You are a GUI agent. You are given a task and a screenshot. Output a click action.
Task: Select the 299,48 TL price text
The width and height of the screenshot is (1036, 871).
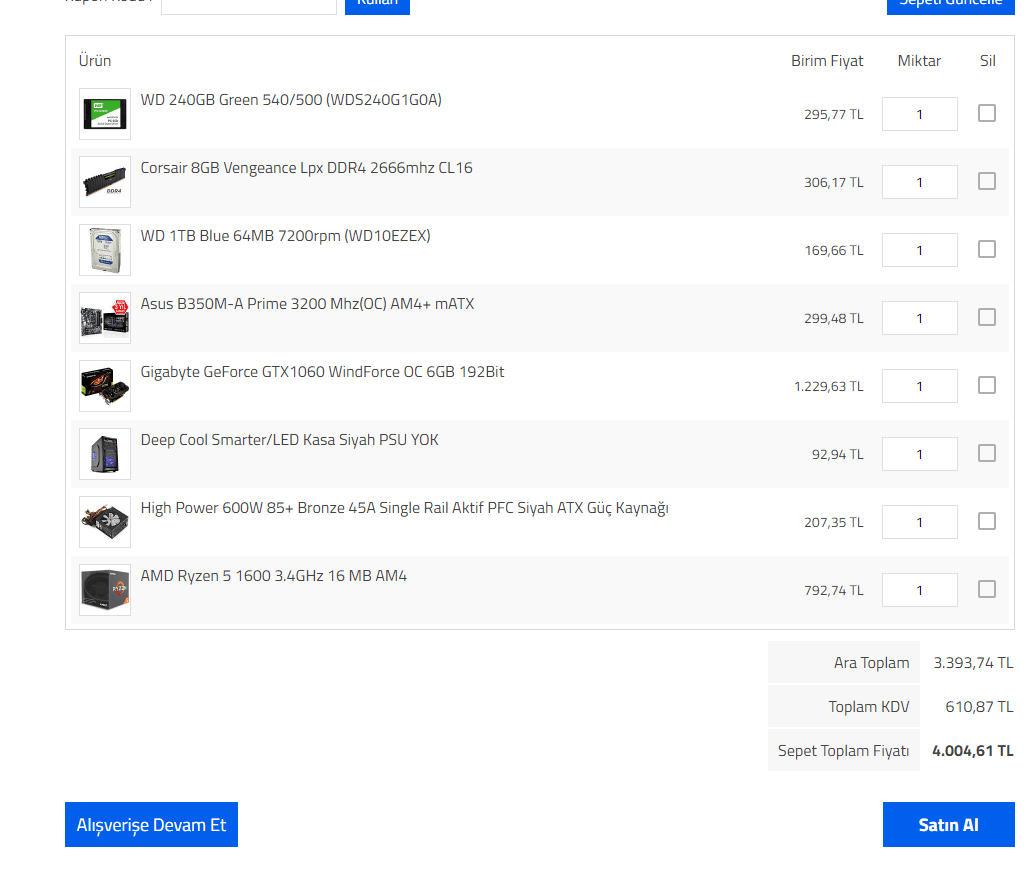click(834, 319)
